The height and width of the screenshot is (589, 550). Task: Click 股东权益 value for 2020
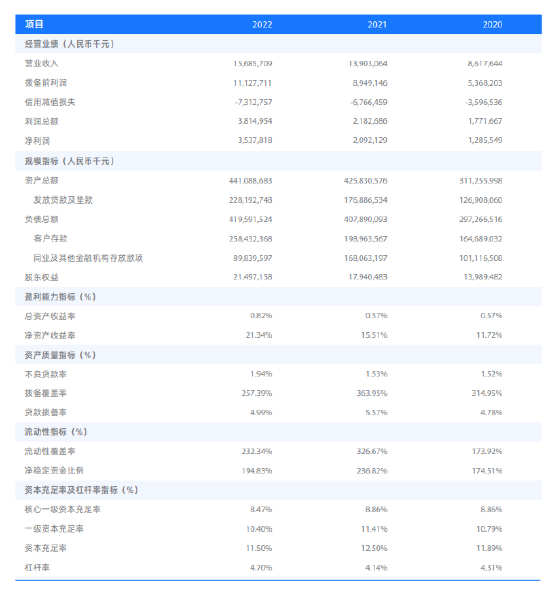tap(483, 277)
